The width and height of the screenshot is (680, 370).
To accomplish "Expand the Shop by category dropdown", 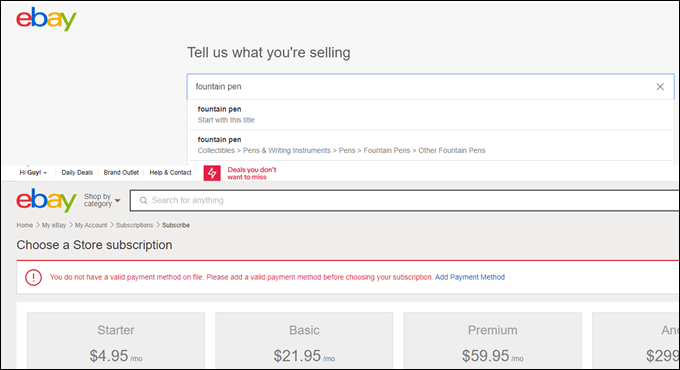I will pos(102,200).
